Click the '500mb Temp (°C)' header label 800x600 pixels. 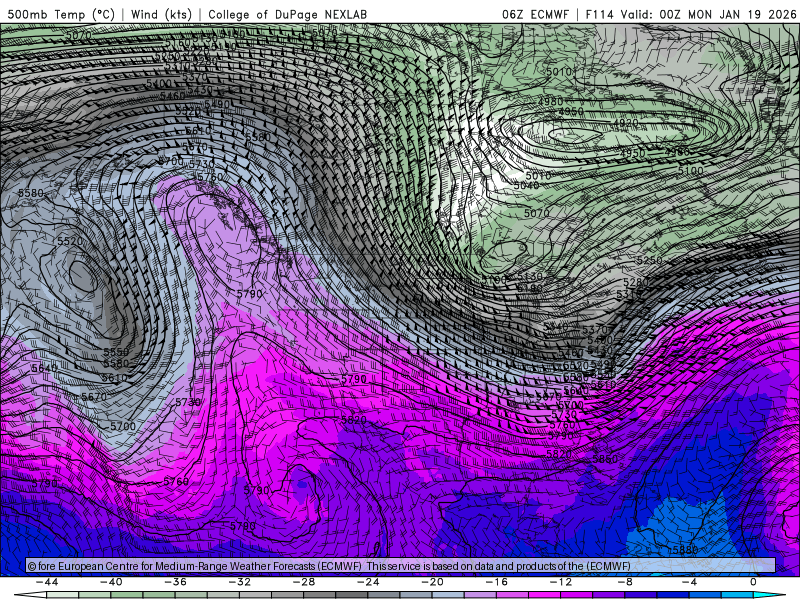click(61, 14)
